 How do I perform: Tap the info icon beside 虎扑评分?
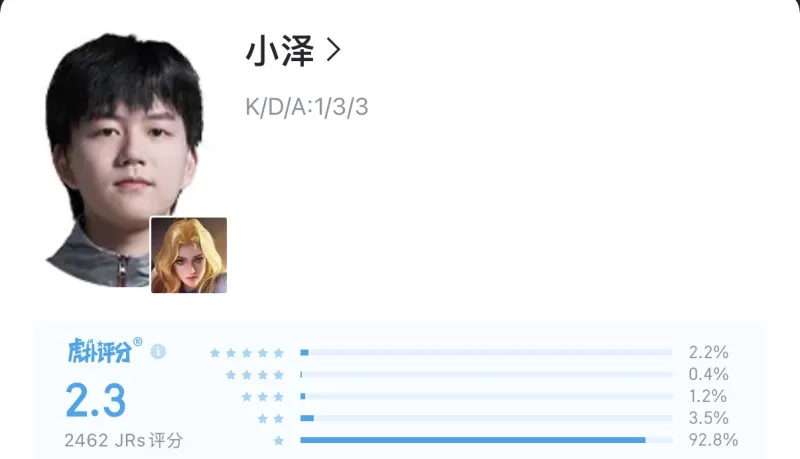coord(158,351)
